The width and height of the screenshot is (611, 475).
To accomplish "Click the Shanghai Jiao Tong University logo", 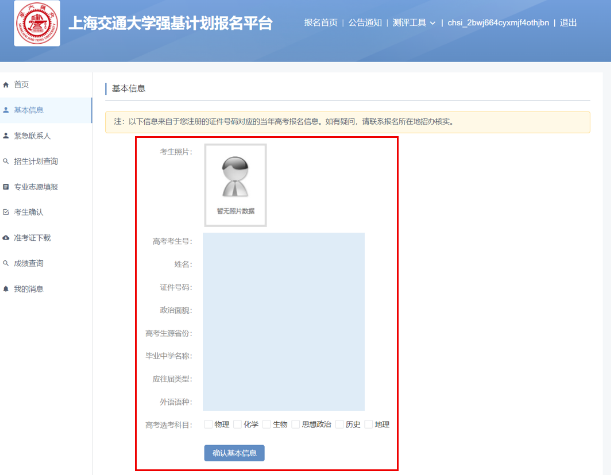I will click(37, 23).
